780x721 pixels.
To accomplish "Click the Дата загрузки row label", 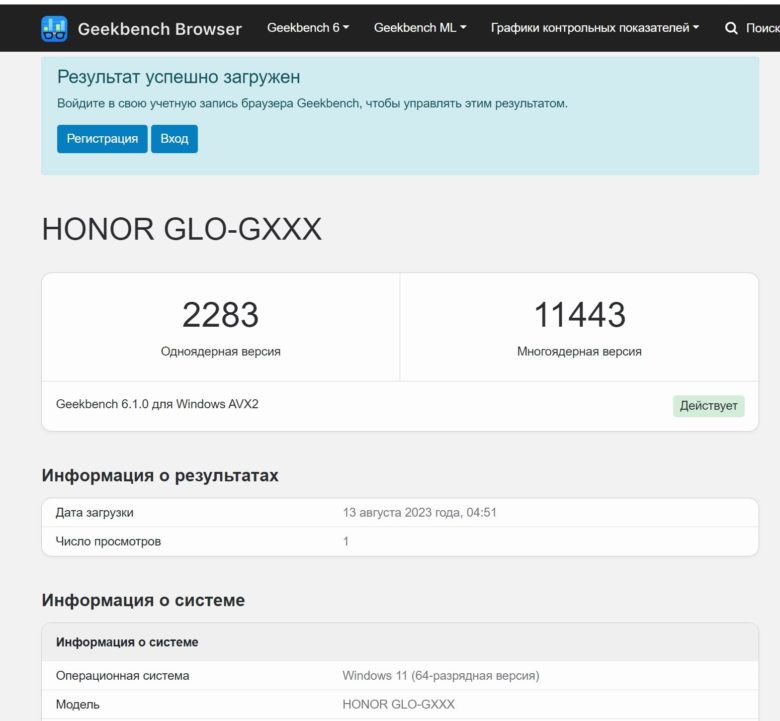I will 95,513.
